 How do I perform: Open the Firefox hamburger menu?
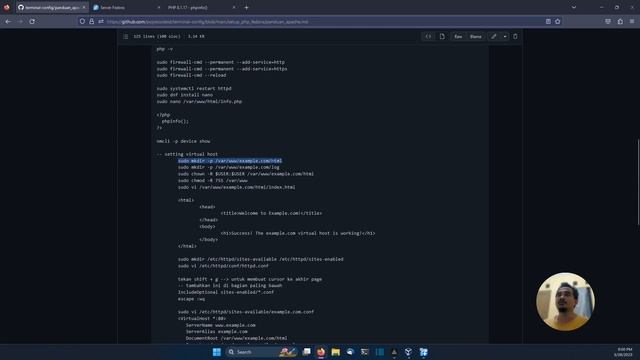coord(632,21)
